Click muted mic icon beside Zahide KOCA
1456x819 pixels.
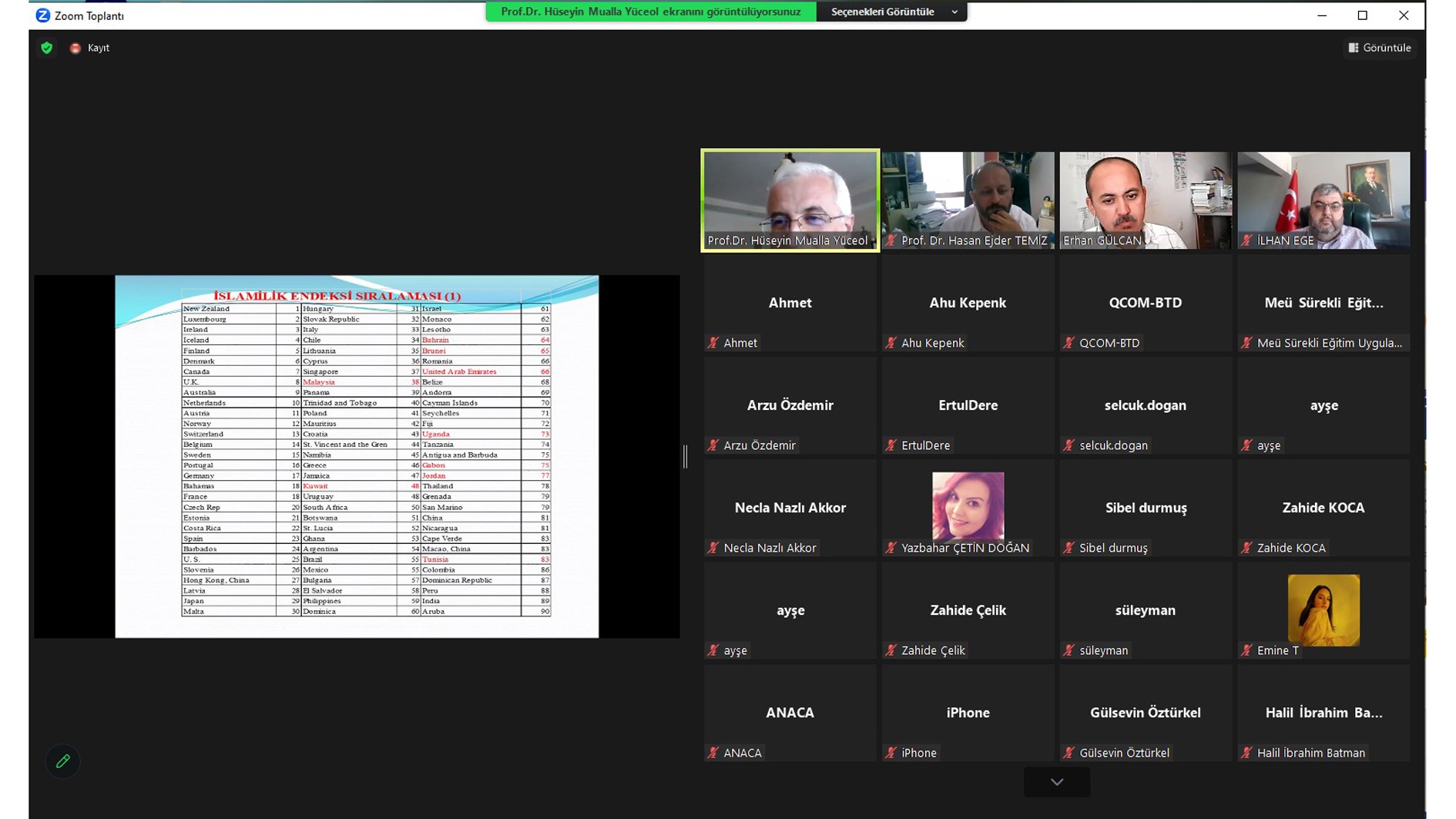pyautogui.click(x=1246, y=548)
